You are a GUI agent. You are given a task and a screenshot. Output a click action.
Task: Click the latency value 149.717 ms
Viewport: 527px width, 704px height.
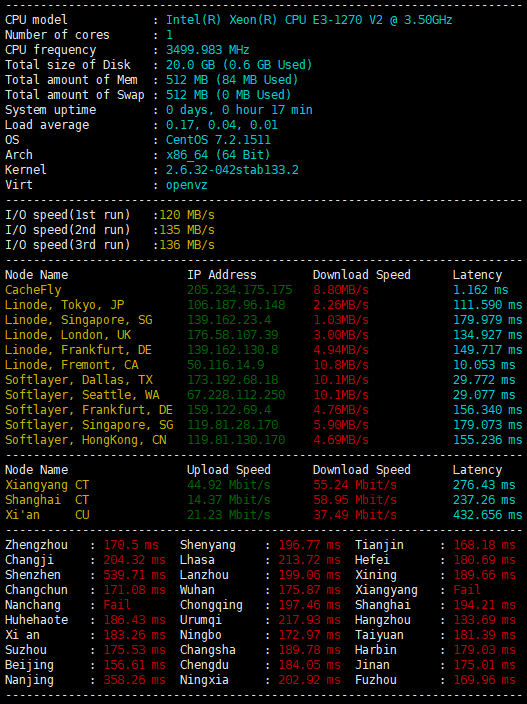tap(487, 350)
